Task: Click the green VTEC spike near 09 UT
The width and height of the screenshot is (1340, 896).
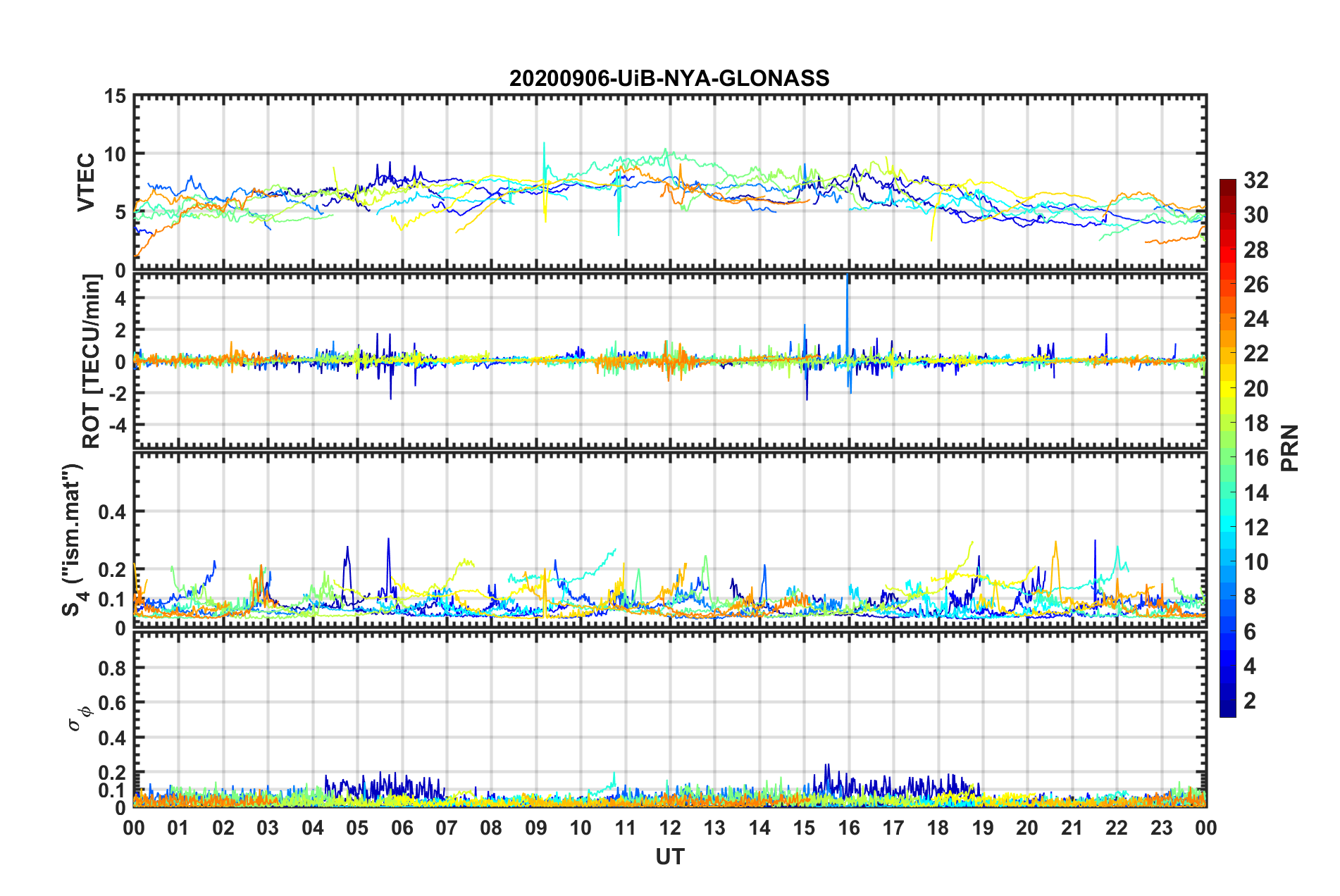Action: pos(544,169)
